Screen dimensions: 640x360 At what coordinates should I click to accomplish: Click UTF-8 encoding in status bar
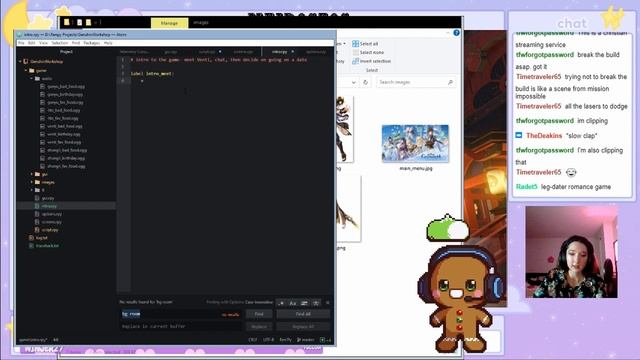click(268, 340)
